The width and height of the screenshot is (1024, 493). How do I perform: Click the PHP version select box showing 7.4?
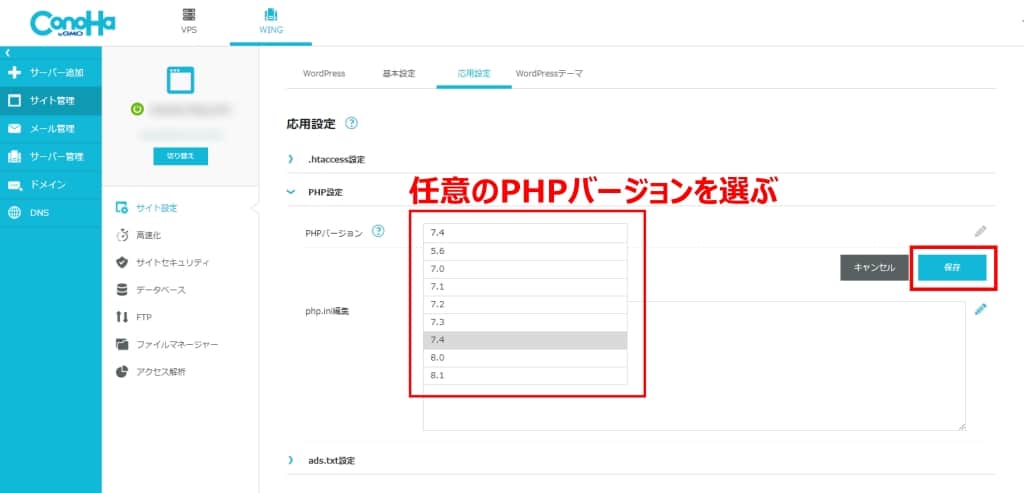(525, 233)
